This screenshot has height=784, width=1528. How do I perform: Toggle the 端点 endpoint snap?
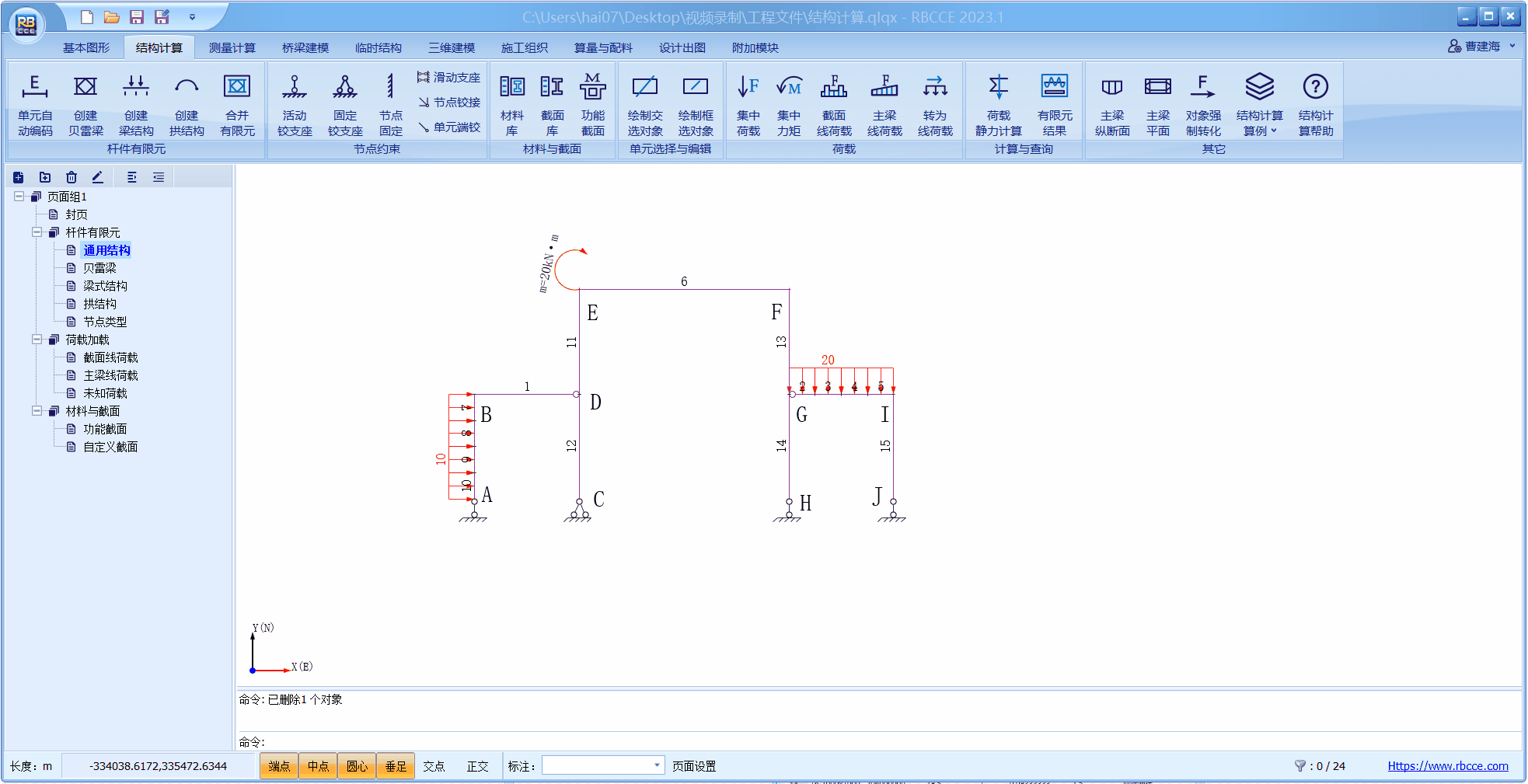point(279,766)
